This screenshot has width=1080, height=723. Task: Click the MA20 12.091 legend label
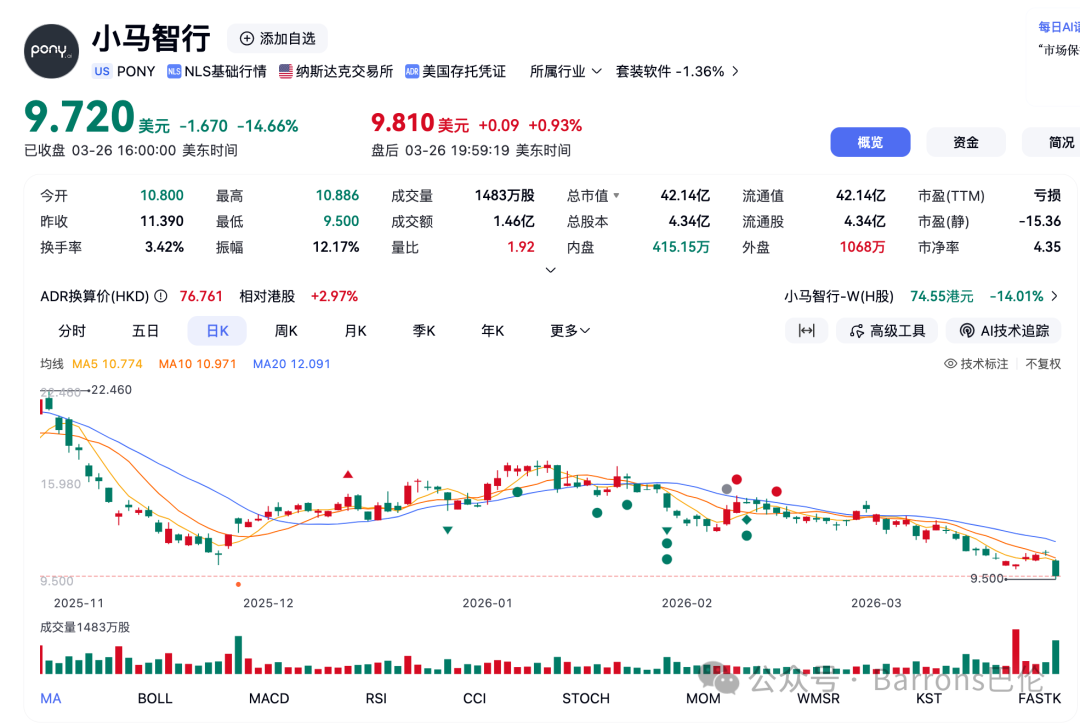click(291, 364)
